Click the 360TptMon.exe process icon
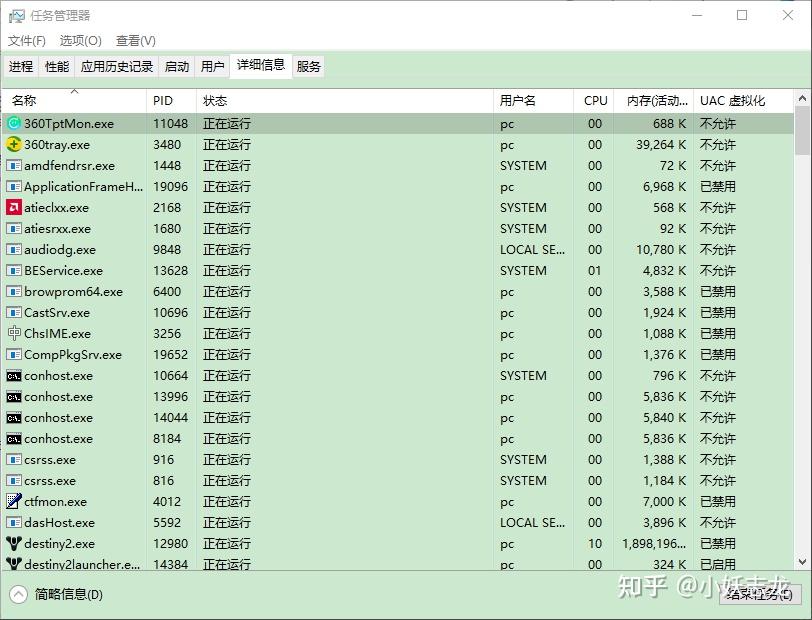812x620 pixels. [14, 123]
